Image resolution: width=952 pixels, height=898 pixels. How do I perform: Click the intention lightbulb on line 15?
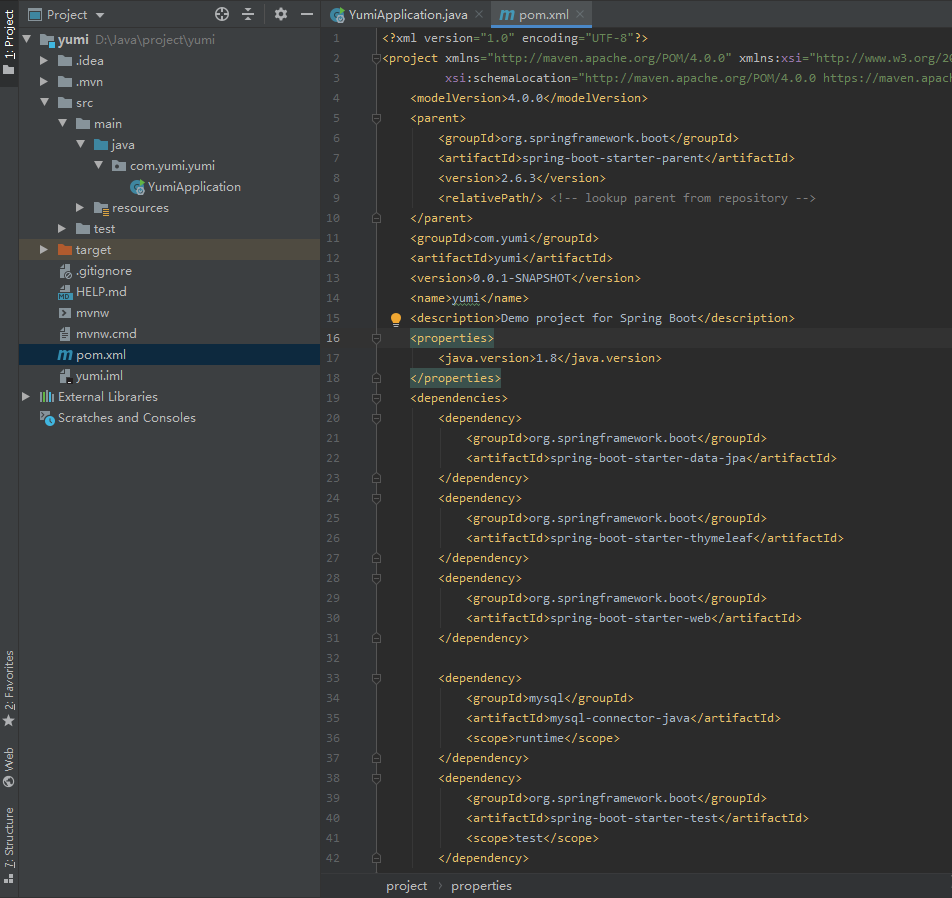coord(396,319)
